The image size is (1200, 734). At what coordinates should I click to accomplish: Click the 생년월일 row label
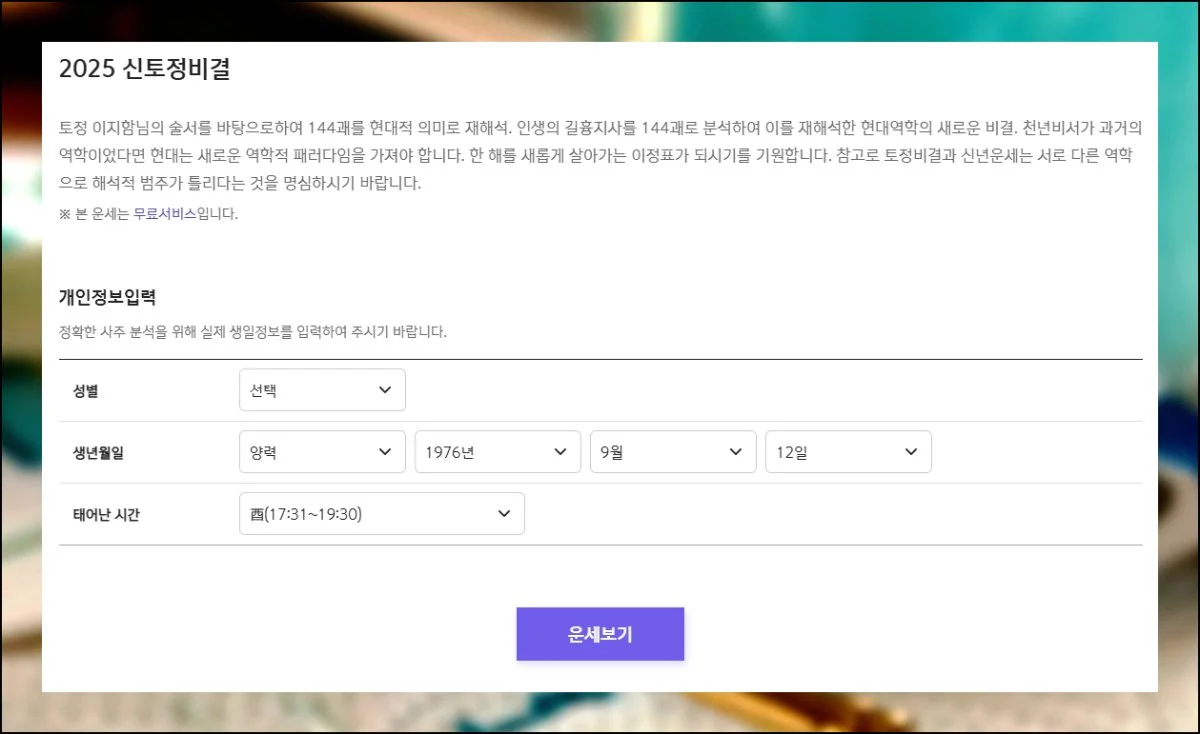coord(98,453)
